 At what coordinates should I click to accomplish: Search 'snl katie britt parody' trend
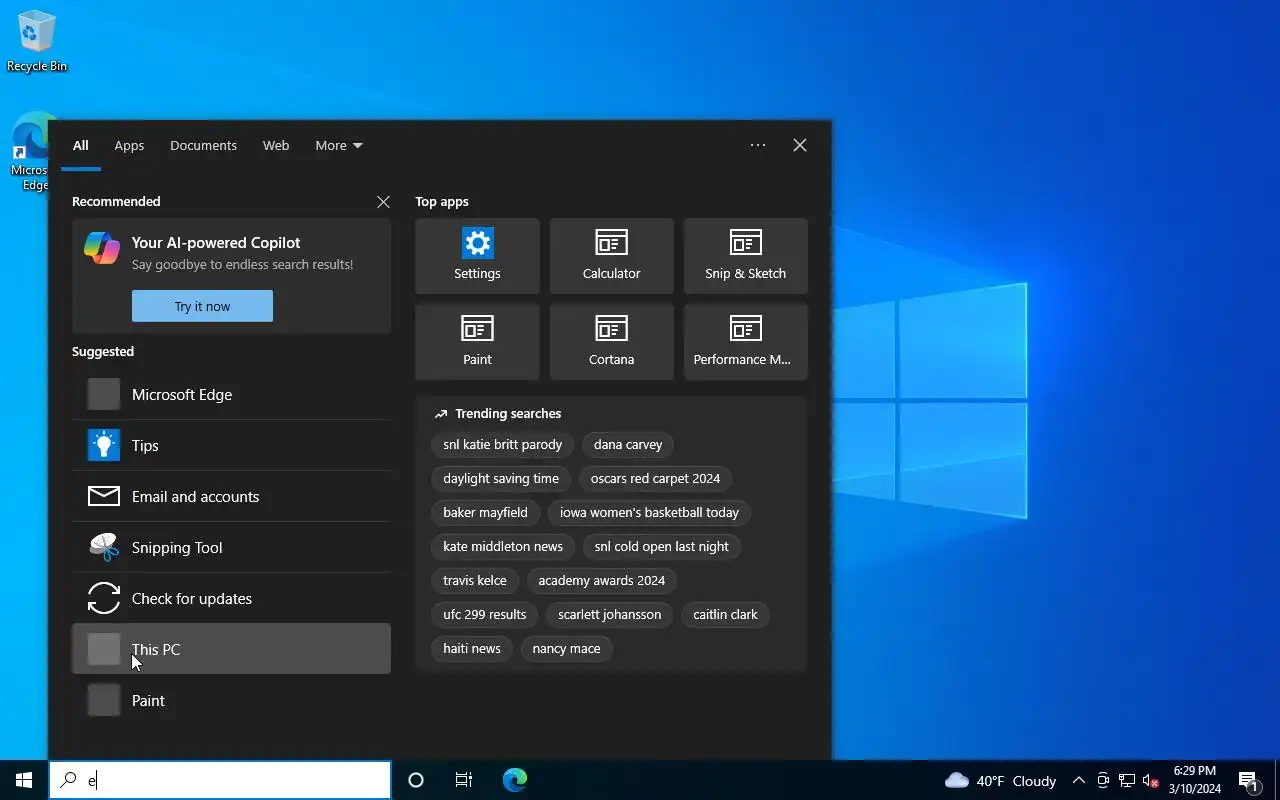[503, 444]
